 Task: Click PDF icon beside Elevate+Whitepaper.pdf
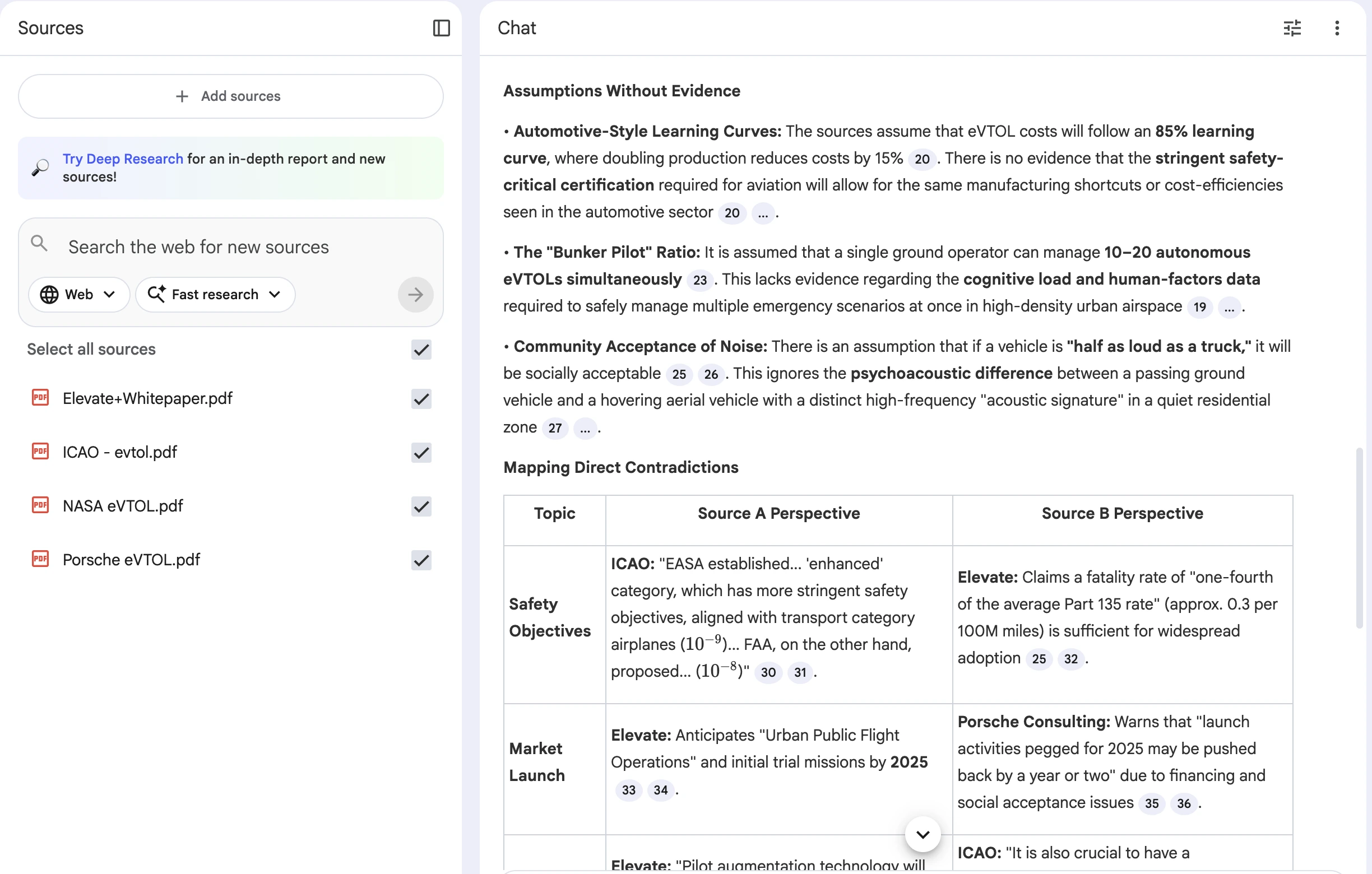point(40,398)
